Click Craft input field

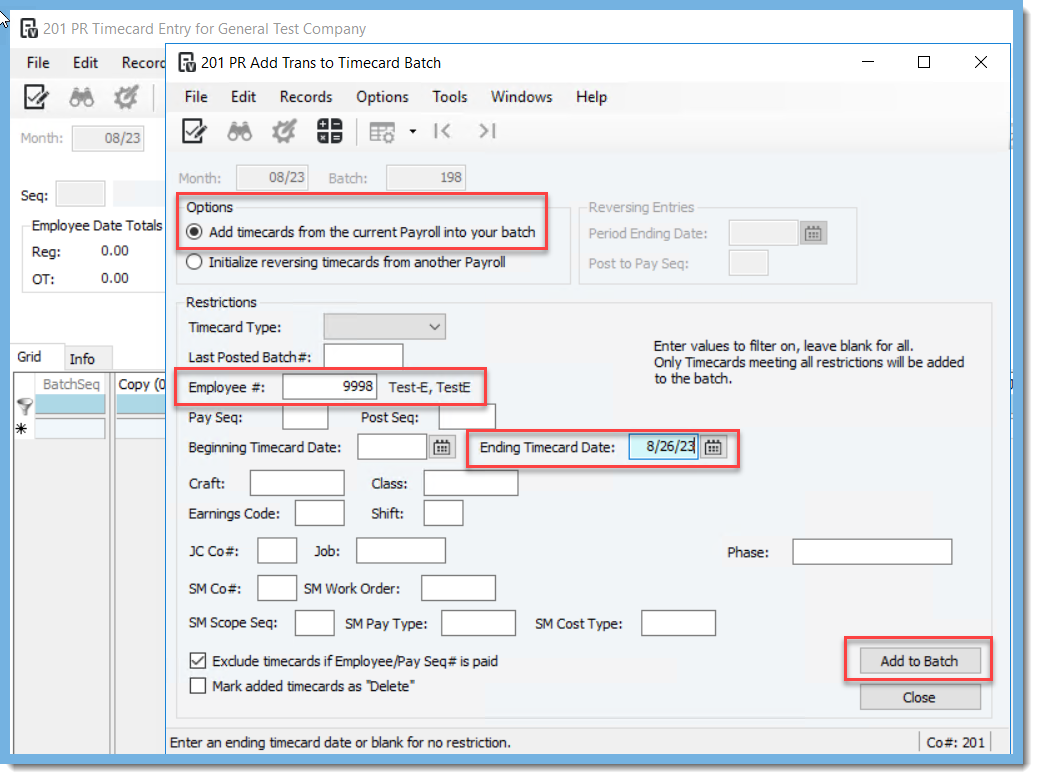tap(297, 482)
